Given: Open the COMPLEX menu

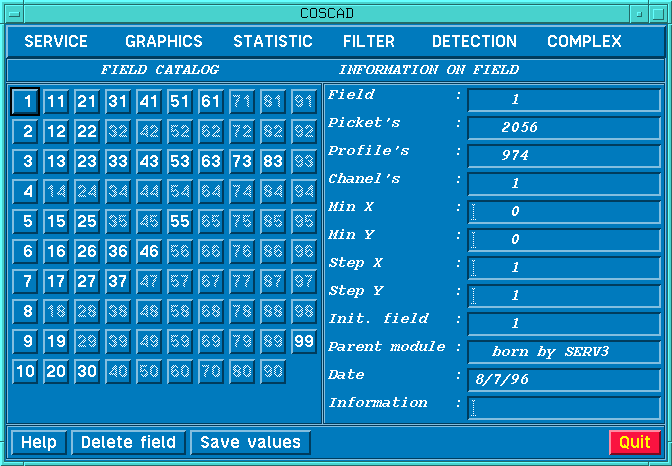Looking at the screenshot, I should (x=584, y=42).
